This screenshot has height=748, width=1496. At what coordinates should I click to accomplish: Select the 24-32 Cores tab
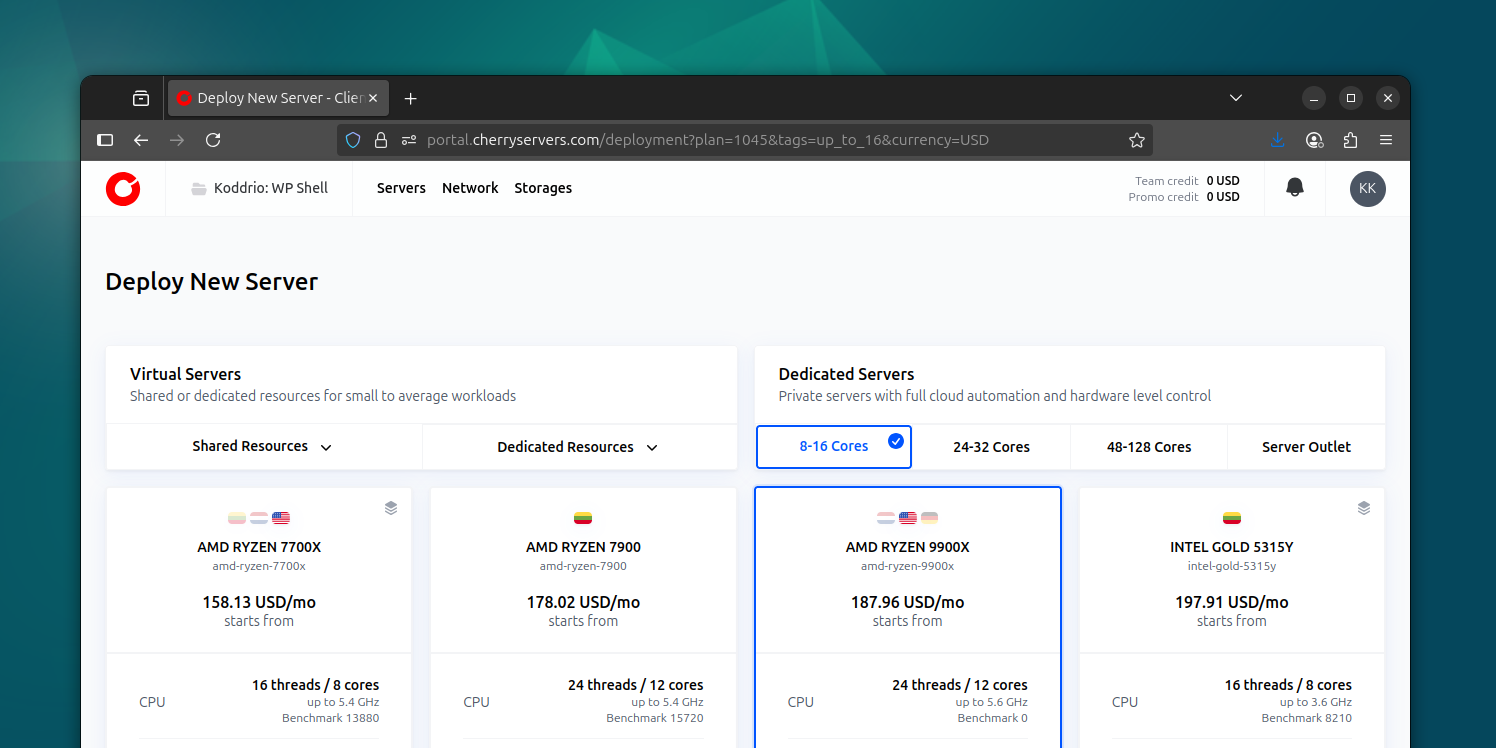tap(991, 447)
